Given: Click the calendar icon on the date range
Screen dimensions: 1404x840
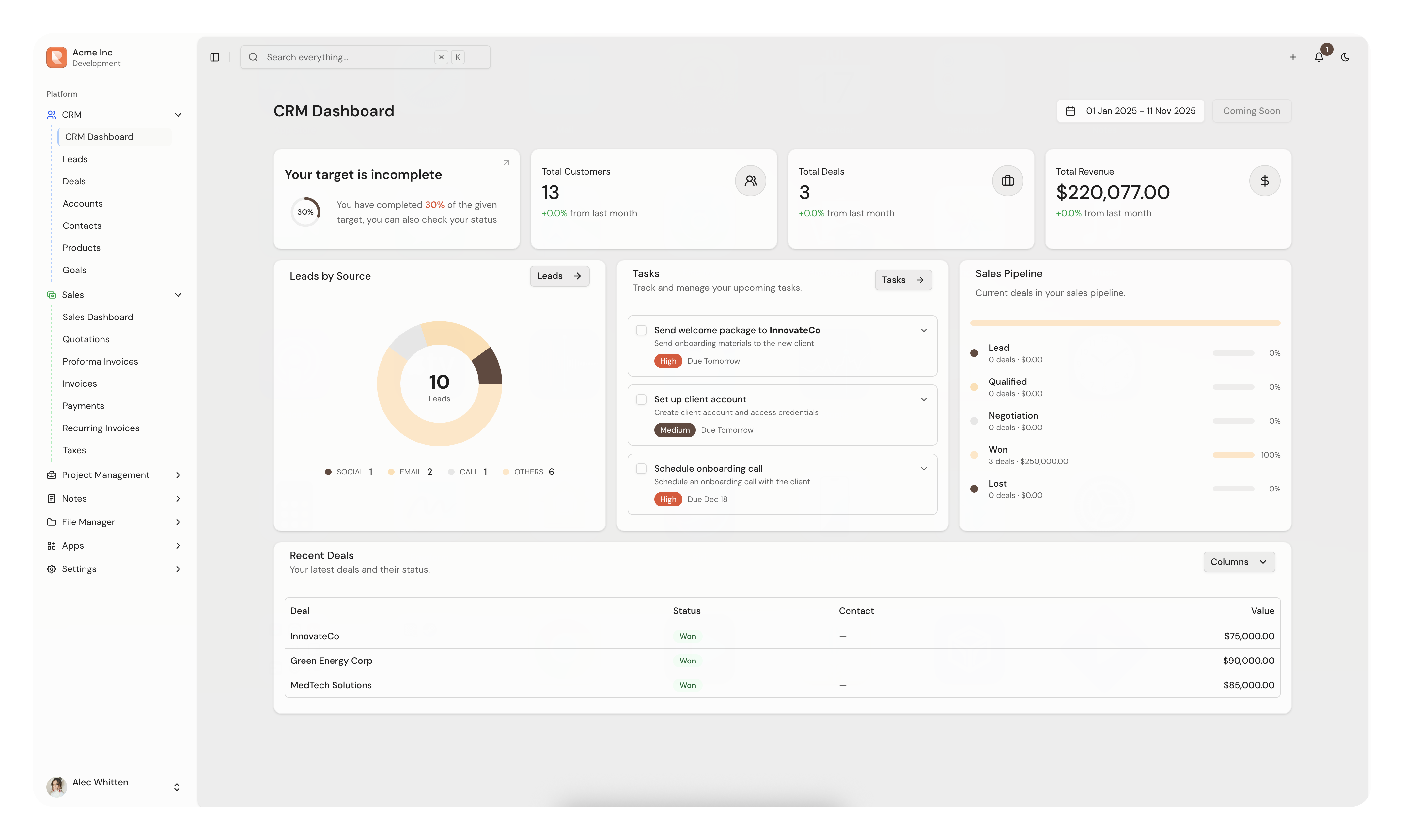Looking at the screenshot, I should pyautogui.click(x=1070, y=110).
